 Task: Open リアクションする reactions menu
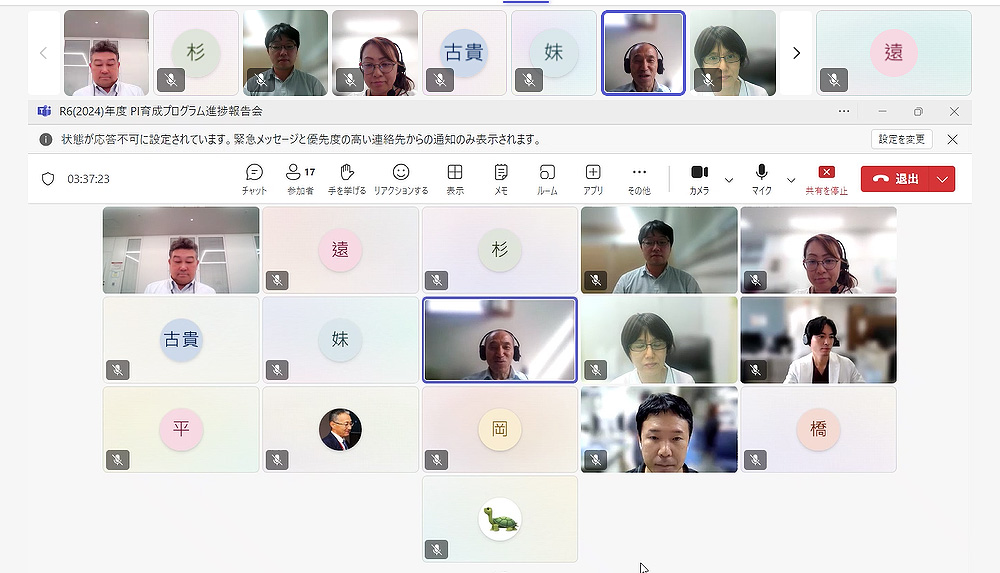pos(400,178)
